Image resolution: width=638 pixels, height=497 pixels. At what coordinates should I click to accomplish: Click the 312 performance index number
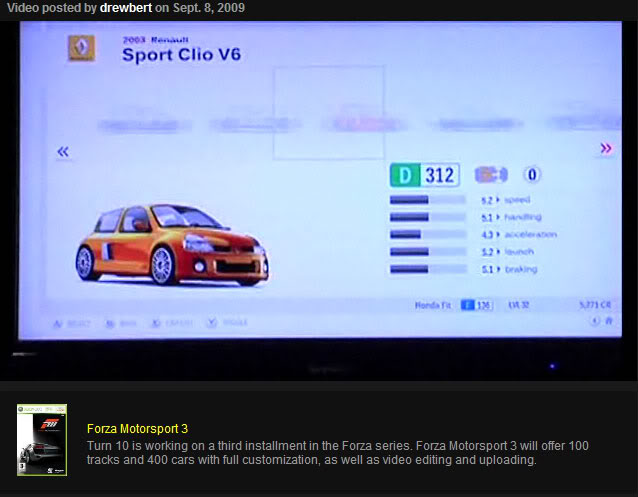tap(440, 175)
